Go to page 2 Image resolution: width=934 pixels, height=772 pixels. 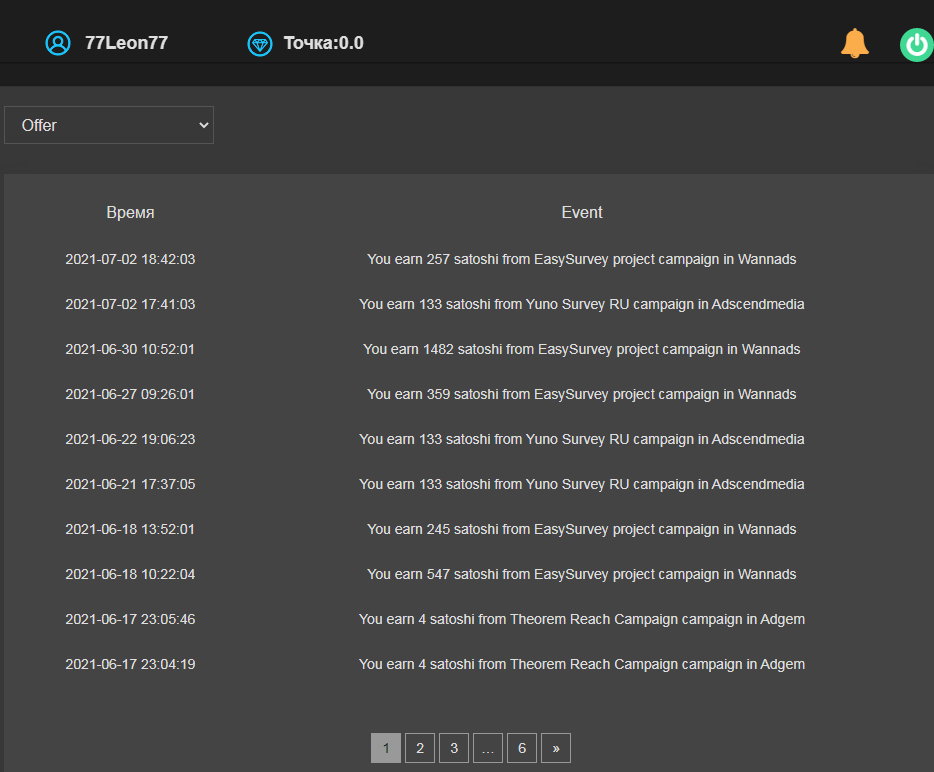420,748
